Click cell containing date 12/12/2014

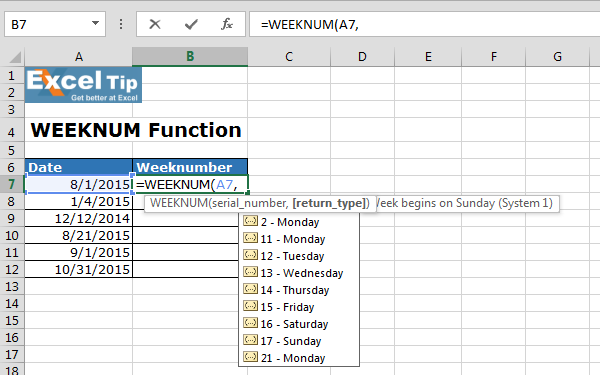click(78, 218)
